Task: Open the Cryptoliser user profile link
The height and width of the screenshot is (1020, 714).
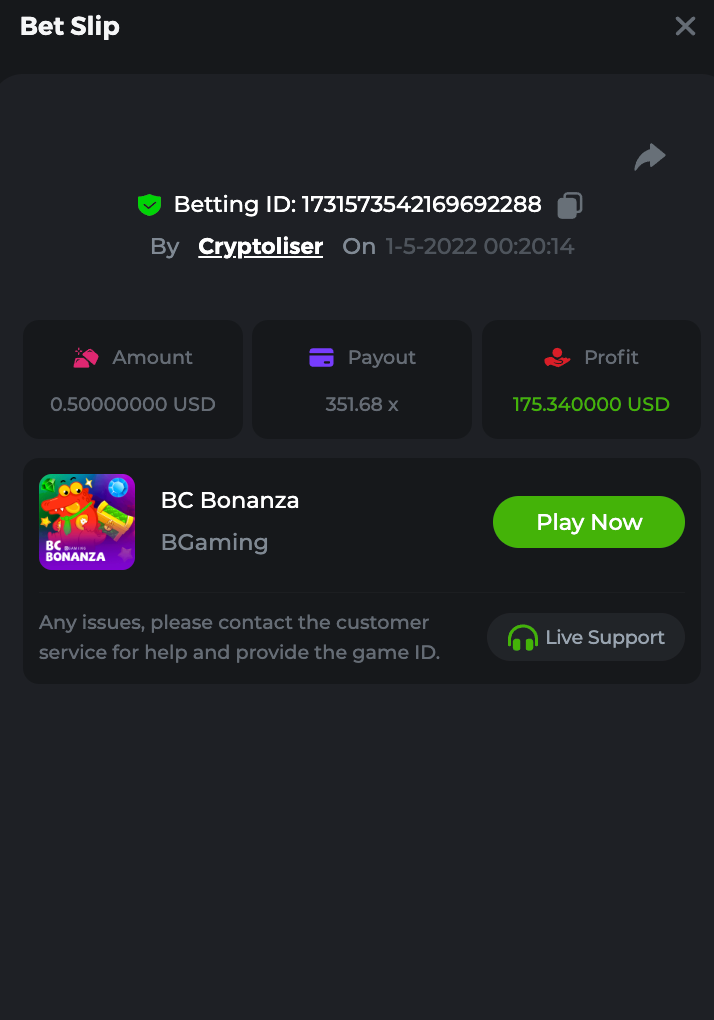Action: point(260,246)
